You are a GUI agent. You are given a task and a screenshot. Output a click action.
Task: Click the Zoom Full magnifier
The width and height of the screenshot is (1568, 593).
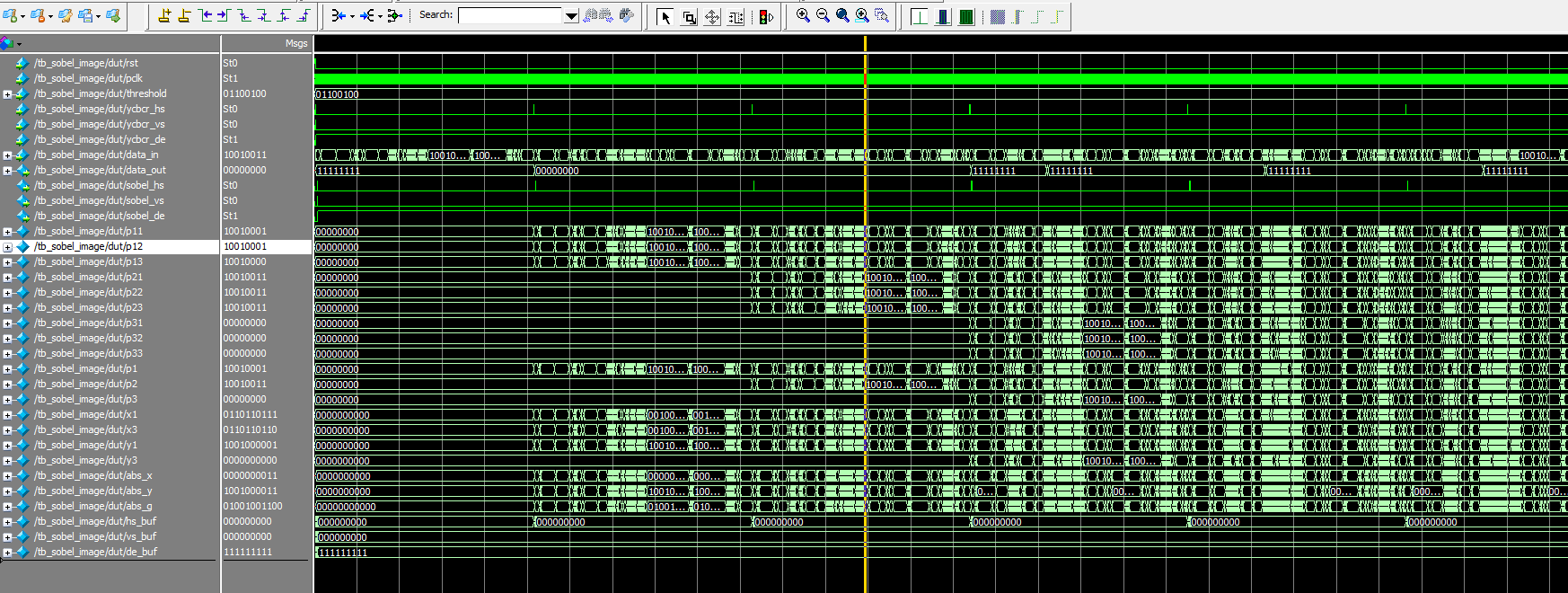click(x=842, y=15)
